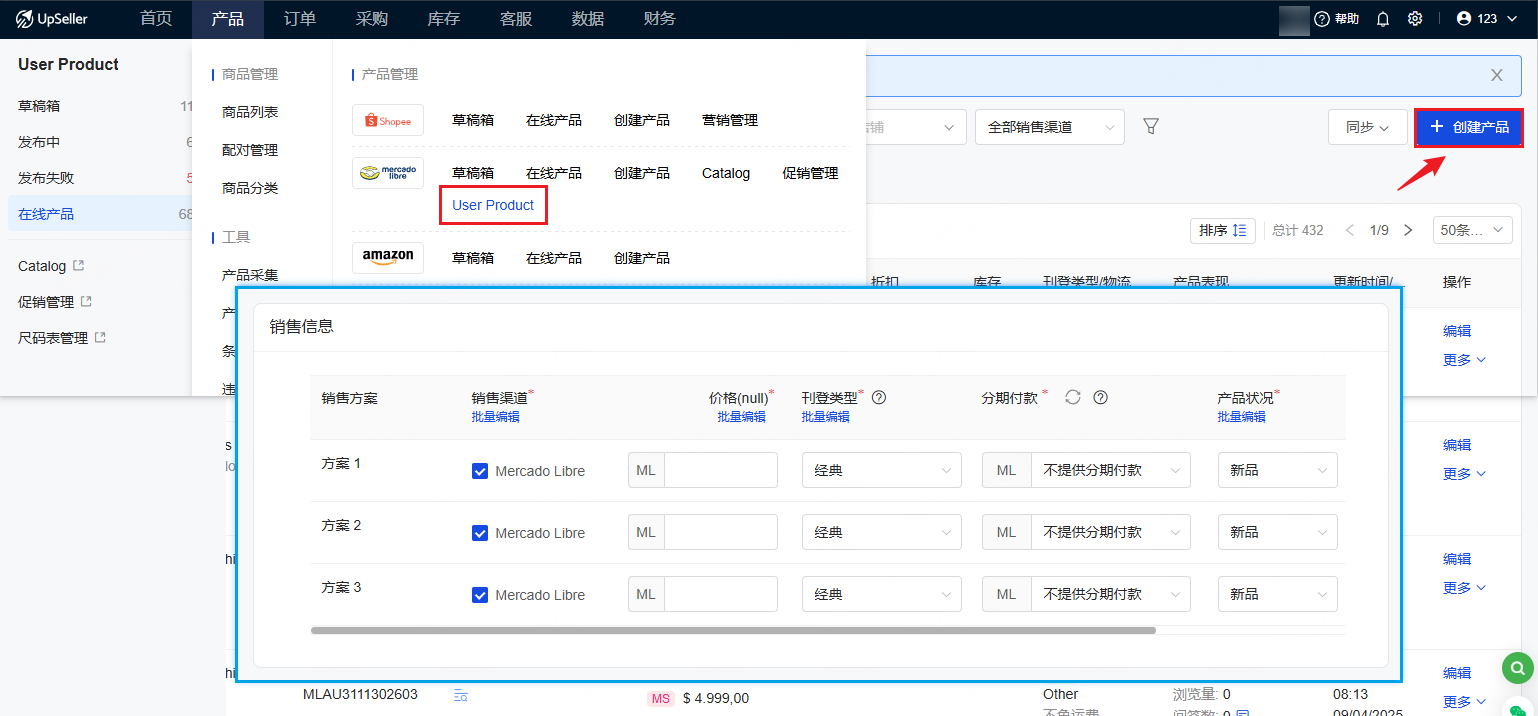Click 批量编辑 under 产品状况
Screen dimensions: 1538x716
[1241, 417]
